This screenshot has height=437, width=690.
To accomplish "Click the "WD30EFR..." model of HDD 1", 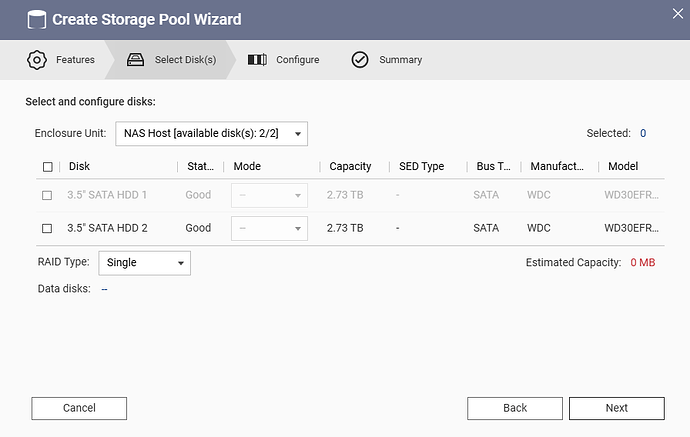I will click(x=631, y=195).
